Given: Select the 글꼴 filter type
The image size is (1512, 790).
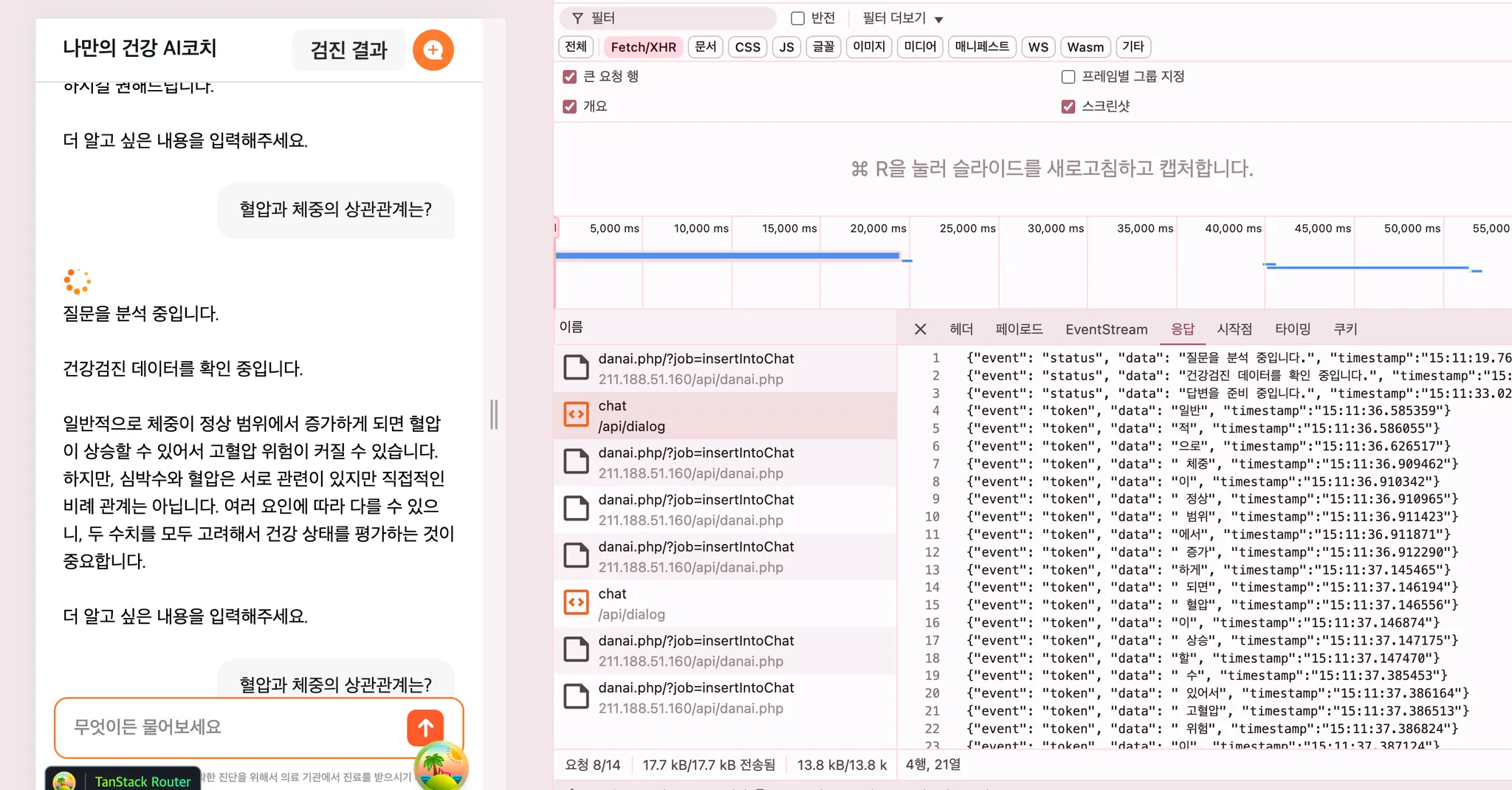Looking at the screenshot, I should pyautogui.click(x=823, y=47).
